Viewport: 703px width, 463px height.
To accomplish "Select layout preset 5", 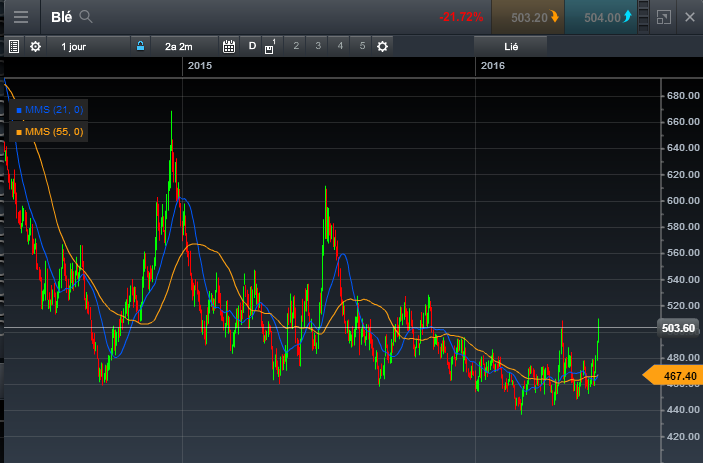I will 362,46.
